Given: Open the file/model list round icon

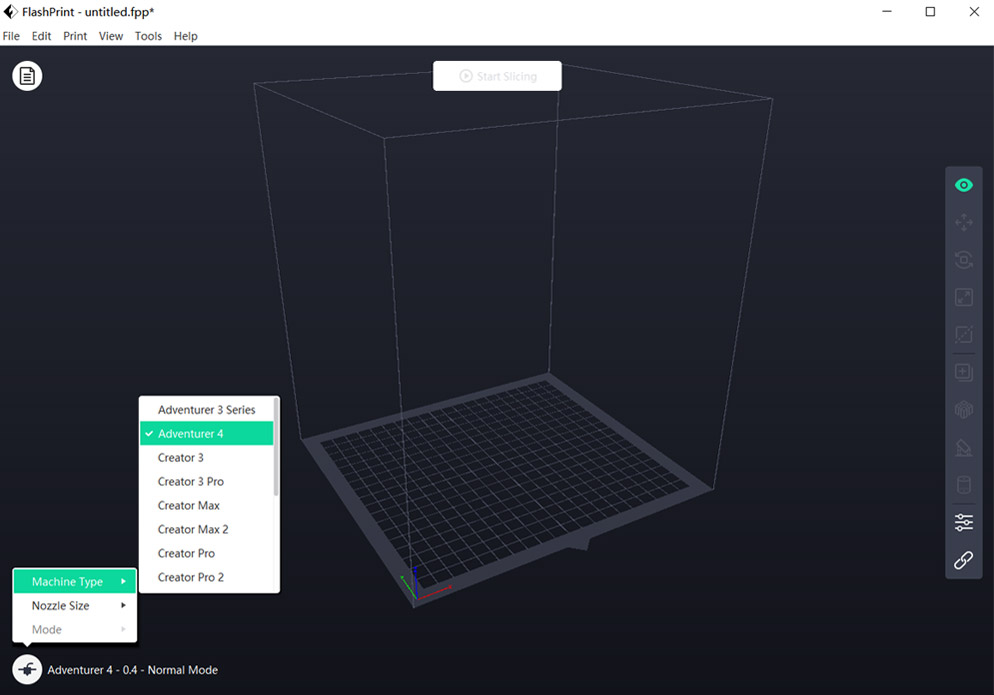Looking at the screenshot, I should tap(27, 76).
